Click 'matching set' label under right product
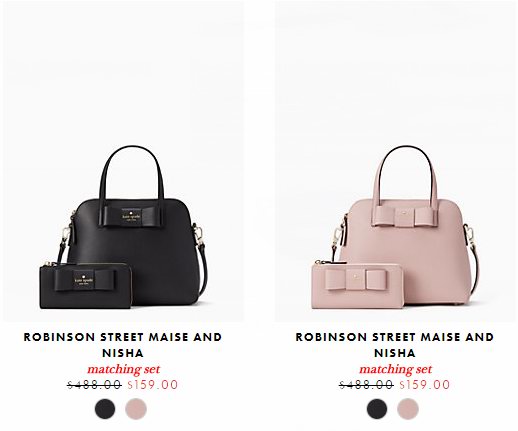The image size is (518, 431). 396,369
